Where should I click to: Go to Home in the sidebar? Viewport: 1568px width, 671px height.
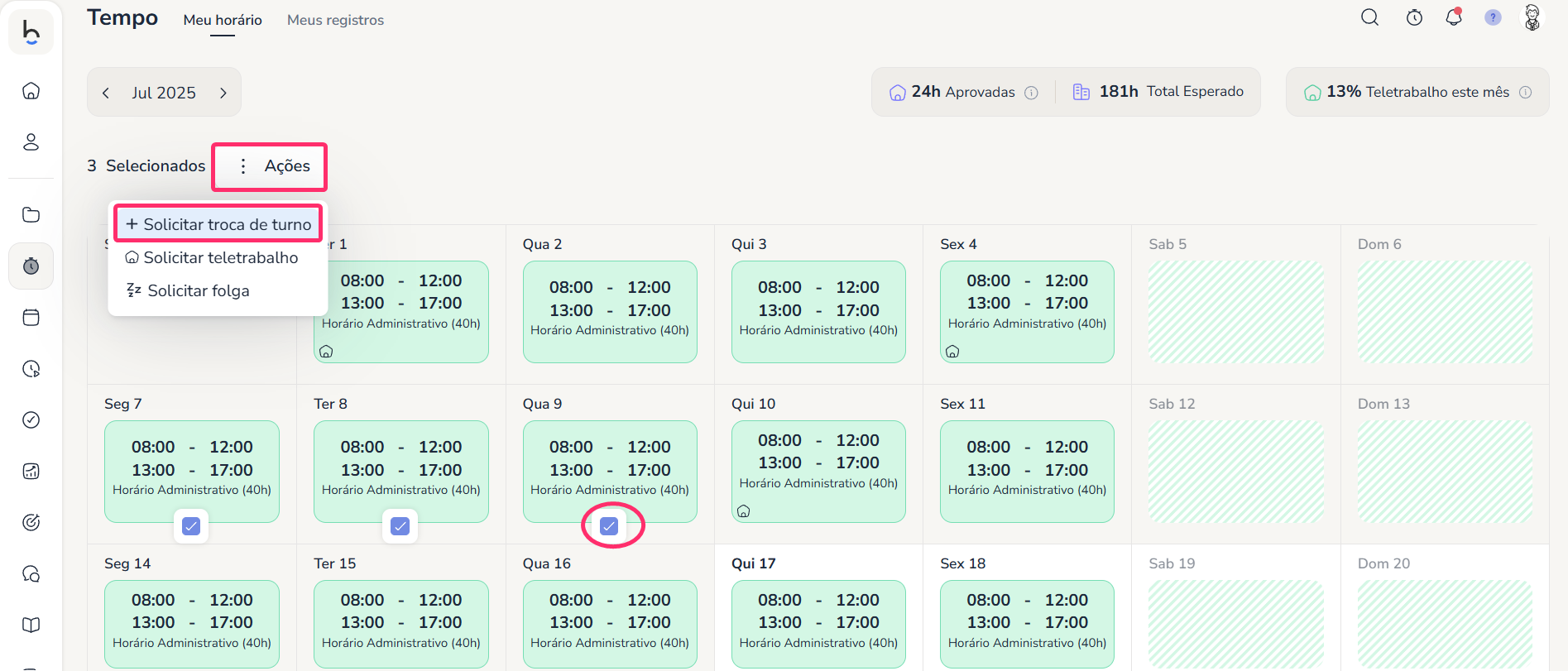point(31,91)
